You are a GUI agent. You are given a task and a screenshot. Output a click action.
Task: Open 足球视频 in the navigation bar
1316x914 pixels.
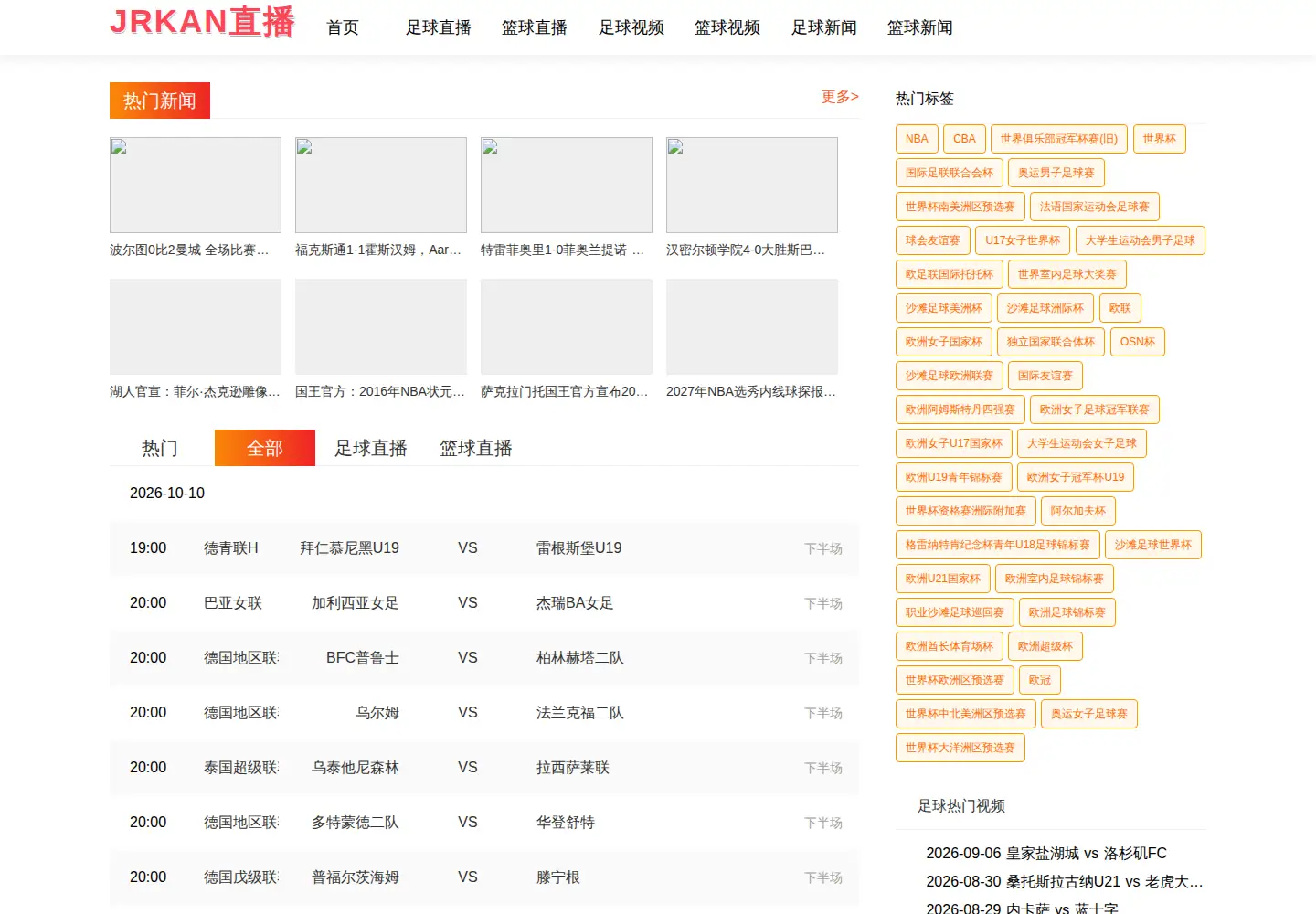[x=631, y=27]
